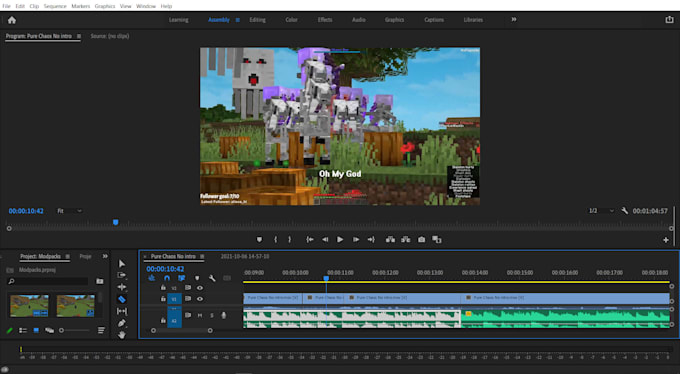Switch Project panel to List view

23,331
